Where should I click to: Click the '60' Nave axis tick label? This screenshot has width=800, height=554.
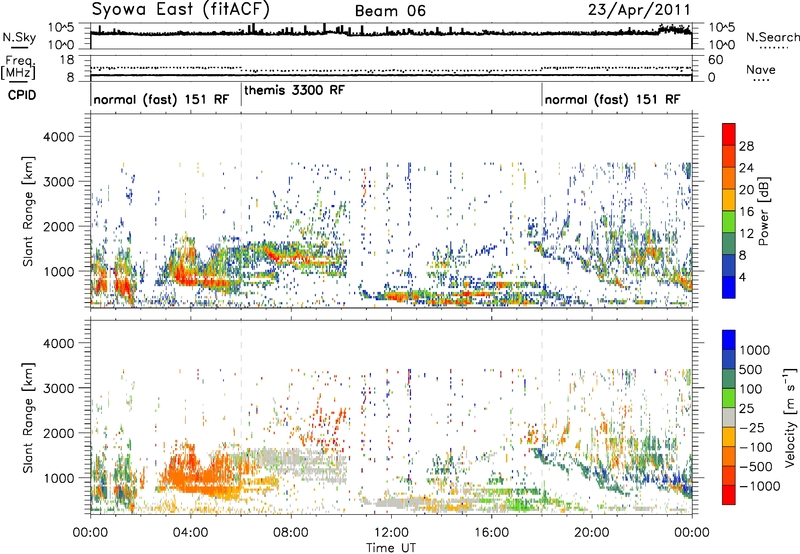pyautogui.click(x=715, y=60)
